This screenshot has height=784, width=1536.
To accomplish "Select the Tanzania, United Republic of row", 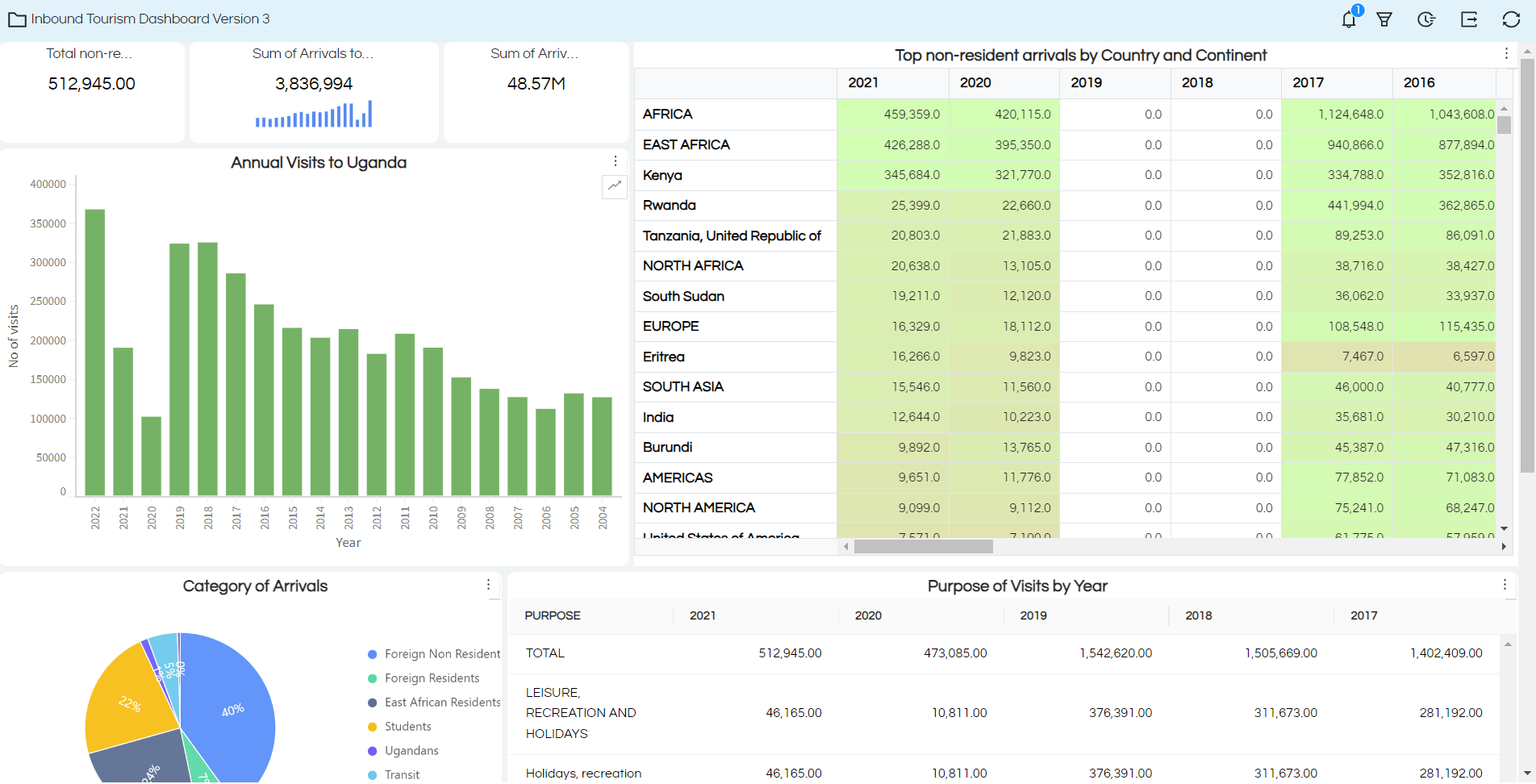I will coord(732,236).
